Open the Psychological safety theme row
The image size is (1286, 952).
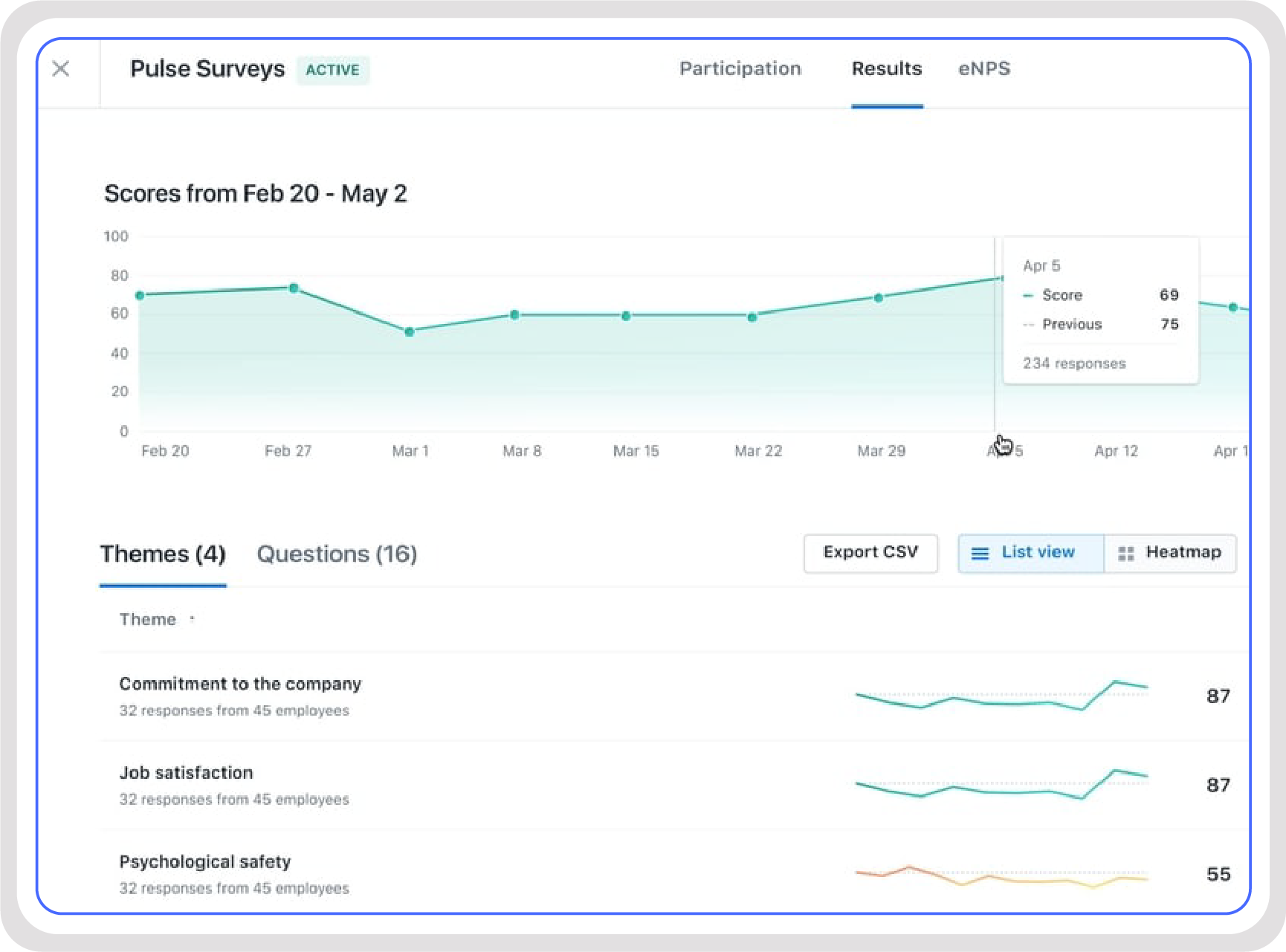coord(204,862)
